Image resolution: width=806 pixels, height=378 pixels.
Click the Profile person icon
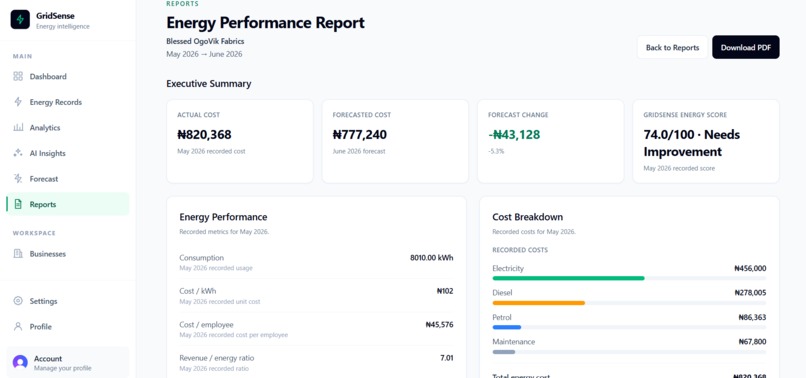click(18, 327)
